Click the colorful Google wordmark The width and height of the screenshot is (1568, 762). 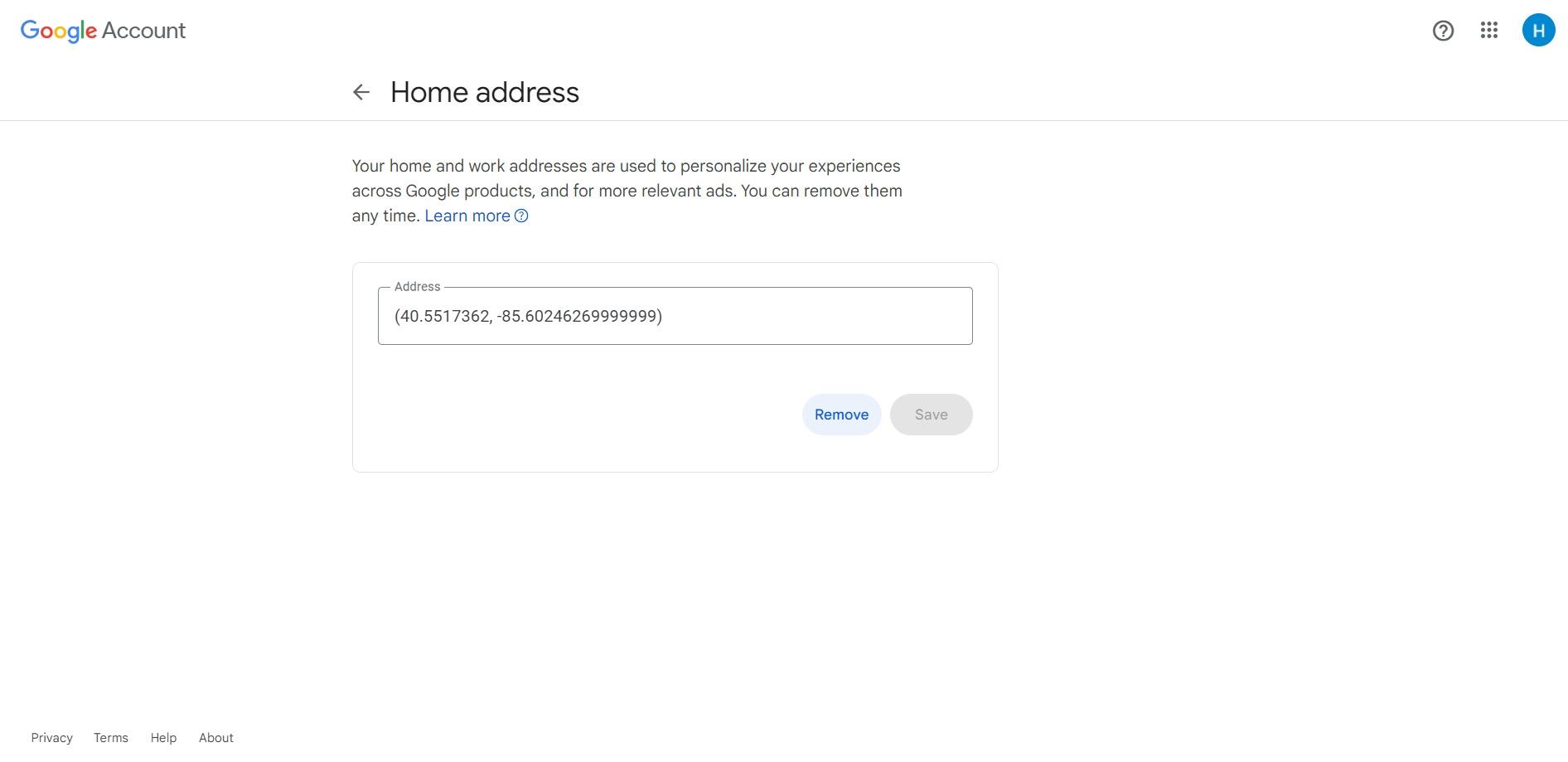(x=57, y=31)
